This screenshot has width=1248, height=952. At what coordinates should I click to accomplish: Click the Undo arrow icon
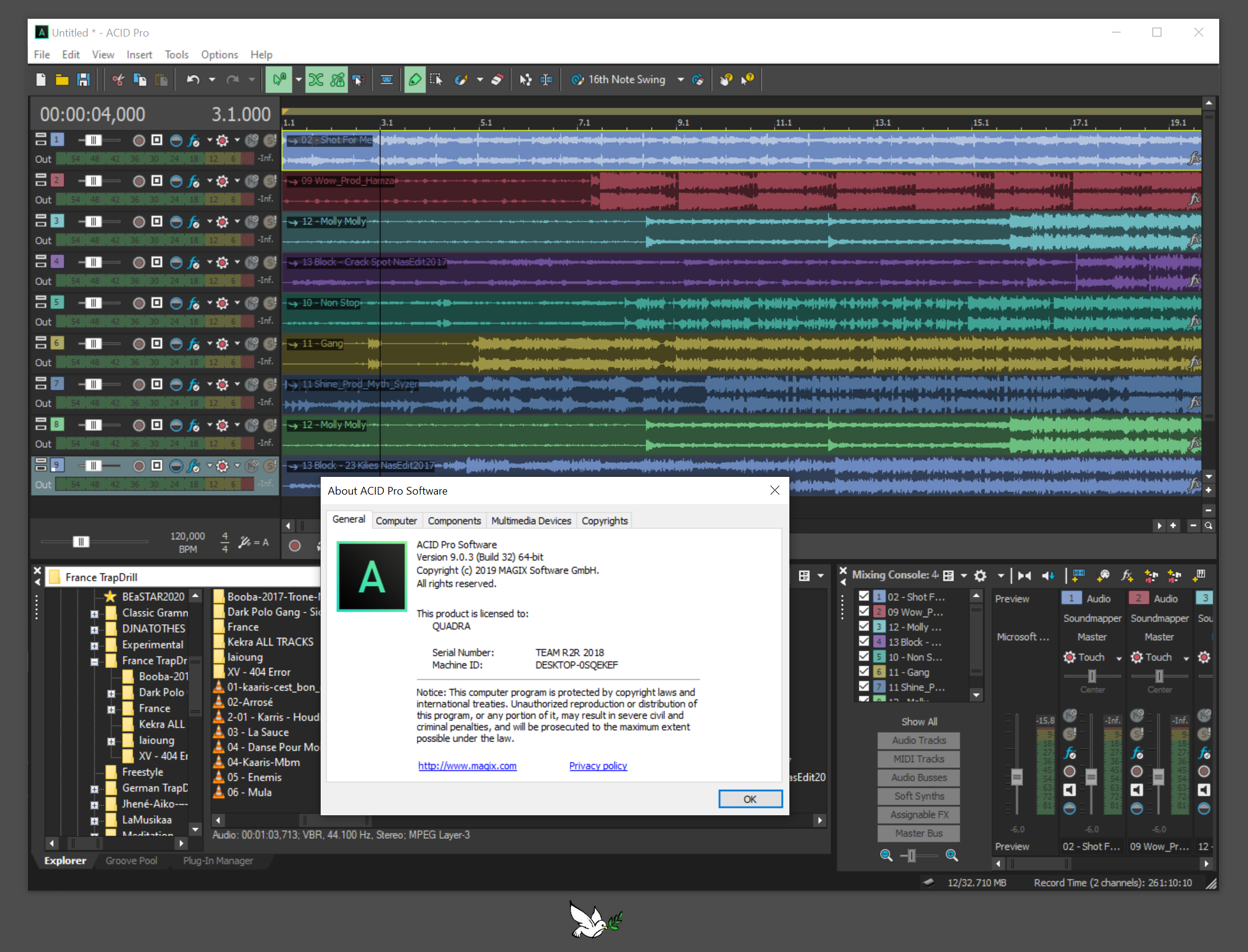(x=193, y=80)
